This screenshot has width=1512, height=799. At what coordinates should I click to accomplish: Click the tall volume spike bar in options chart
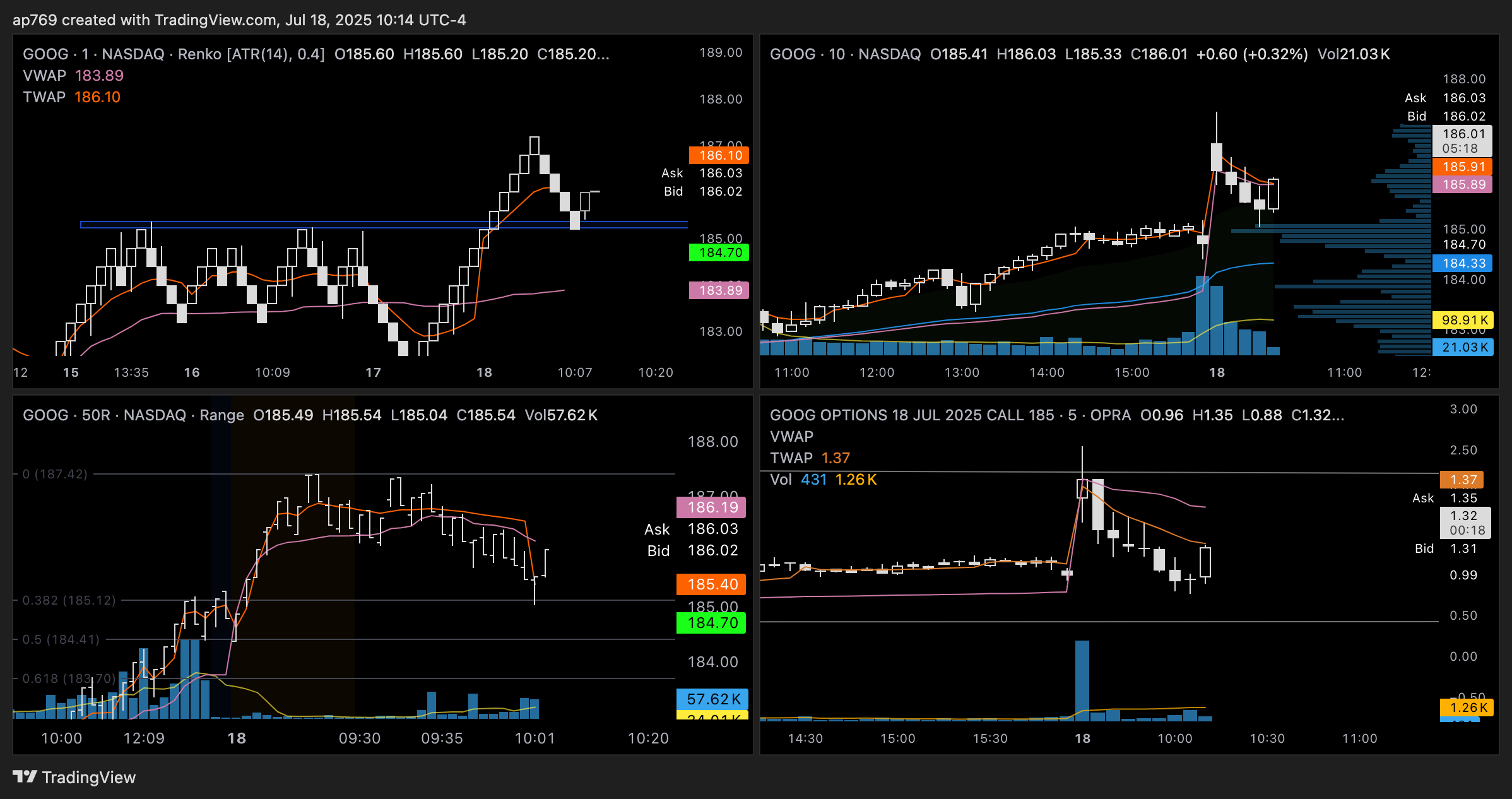(1082, 680)
